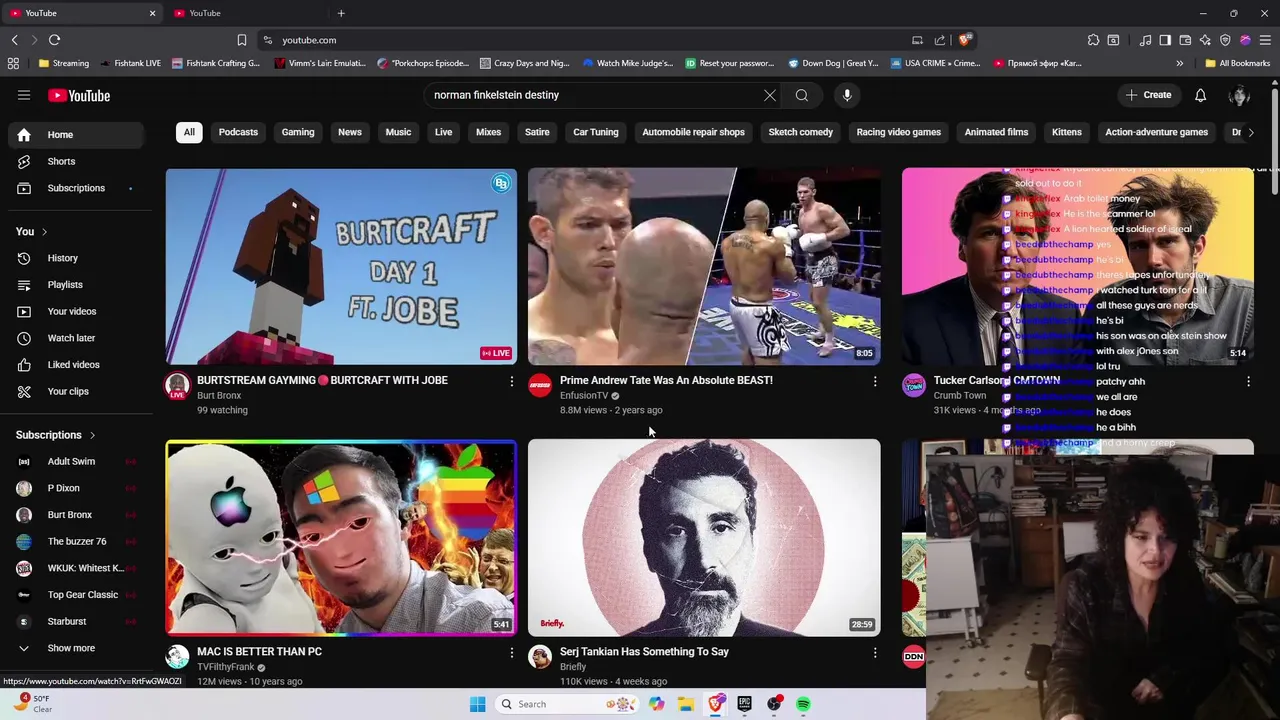Viewport: 1280px width, 720px height.
Task: Click the TVFilthyFrank channel name
Action: pos(225,667)
